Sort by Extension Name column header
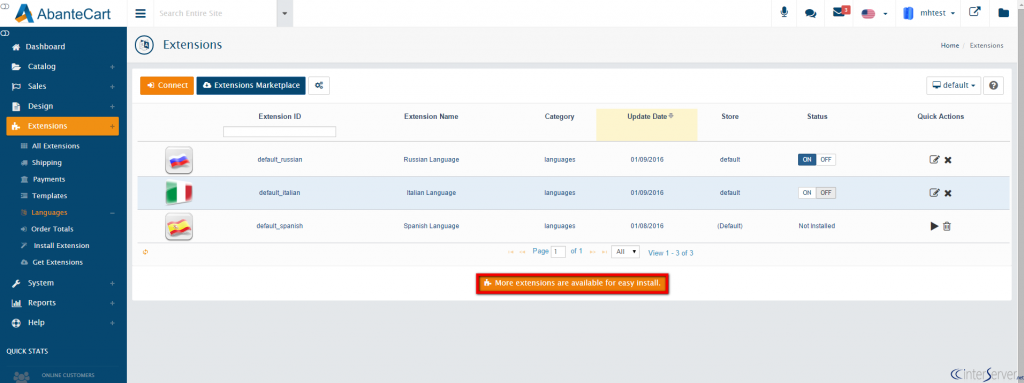 431,116
